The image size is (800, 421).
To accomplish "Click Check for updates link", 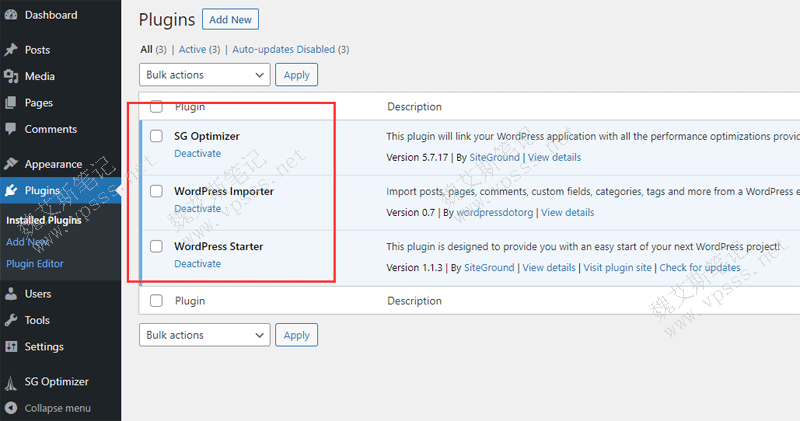I will coord(700,267).
